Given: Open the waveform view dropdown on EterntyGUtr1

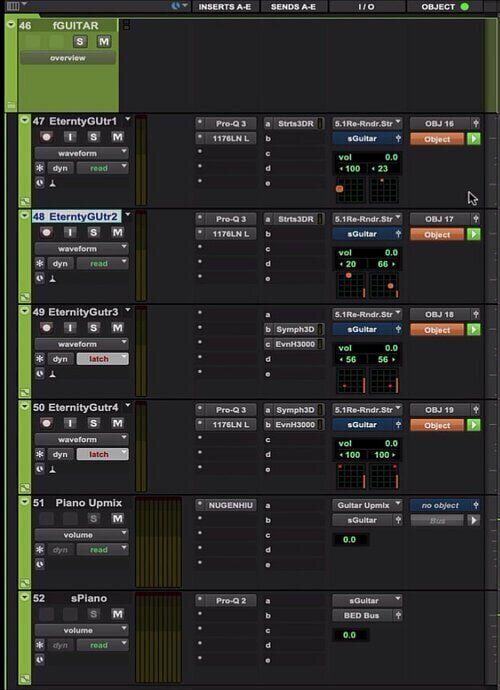Looking at the screenshot, I should point(81,153).
